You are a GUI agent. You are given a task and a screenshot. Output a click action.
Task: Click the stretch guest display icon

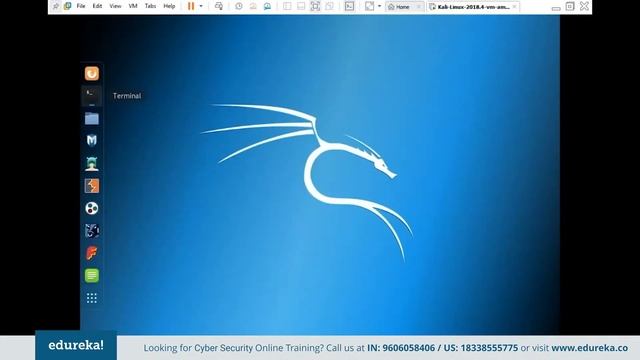coord(369,6)
